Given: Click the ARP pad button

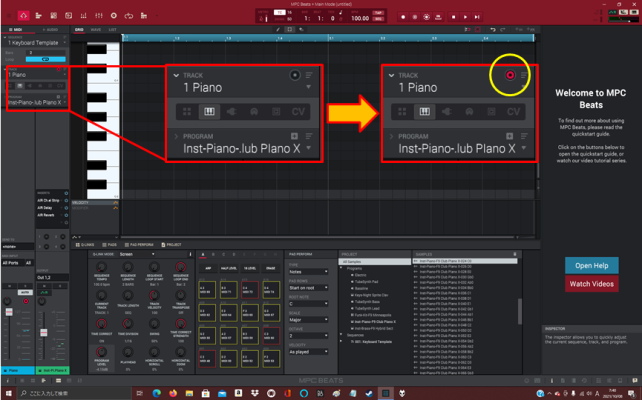Looking at the screenshot, I should (208, 268).
